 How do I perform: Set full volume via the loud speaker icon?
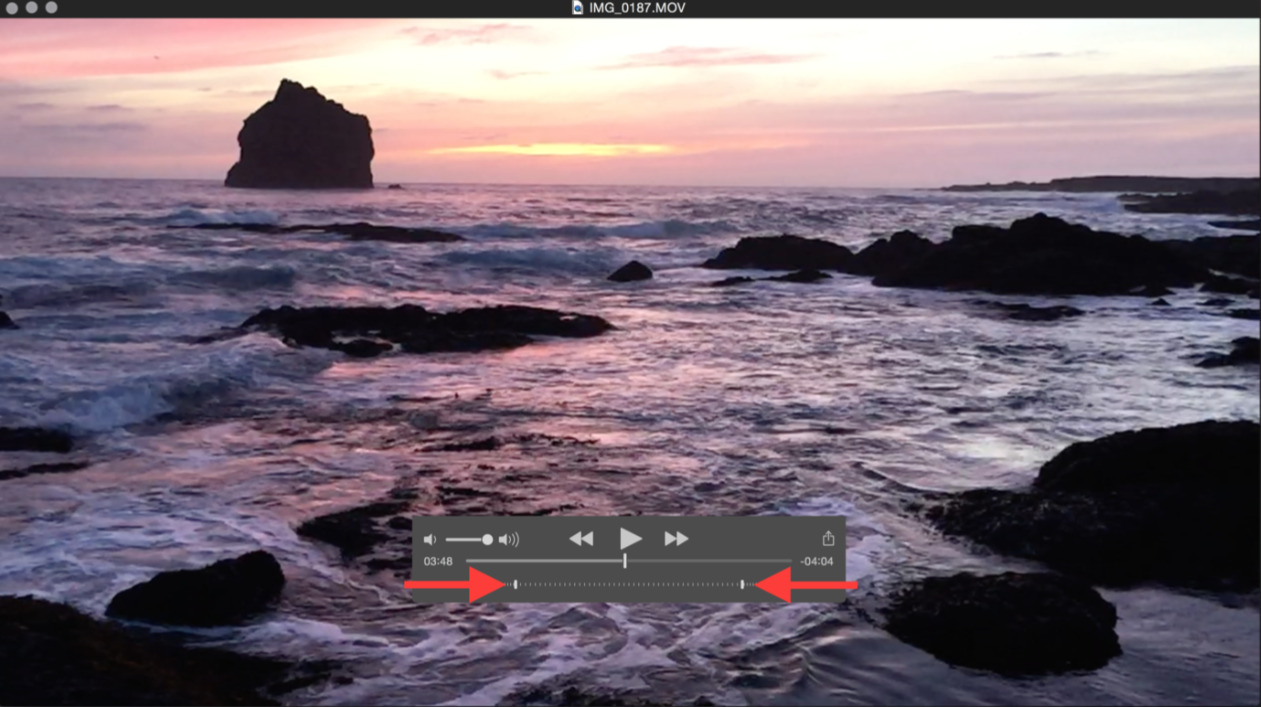(x=509, y=540)
